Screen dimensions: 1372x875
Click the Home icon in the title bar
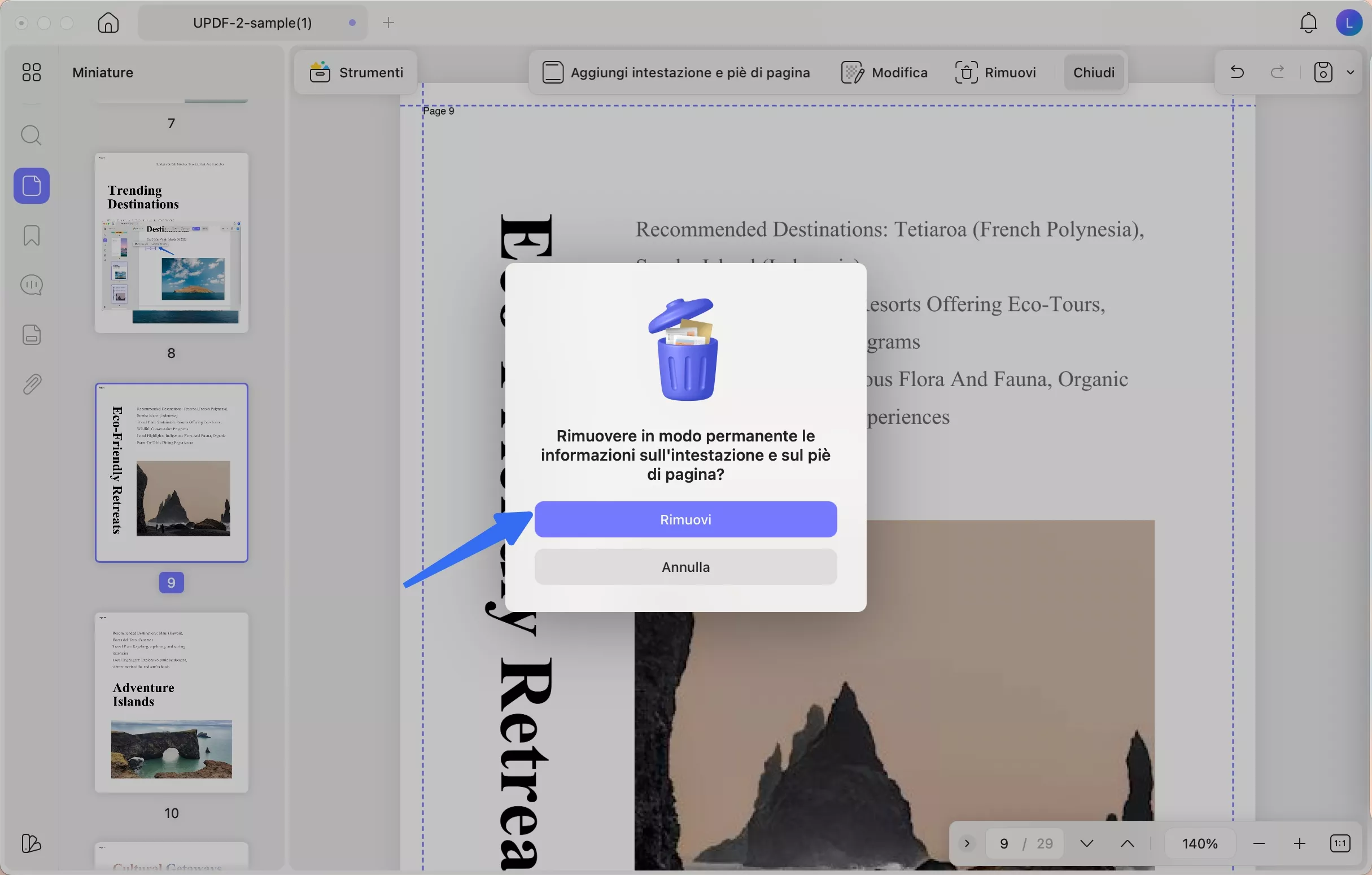click(108, 23)
